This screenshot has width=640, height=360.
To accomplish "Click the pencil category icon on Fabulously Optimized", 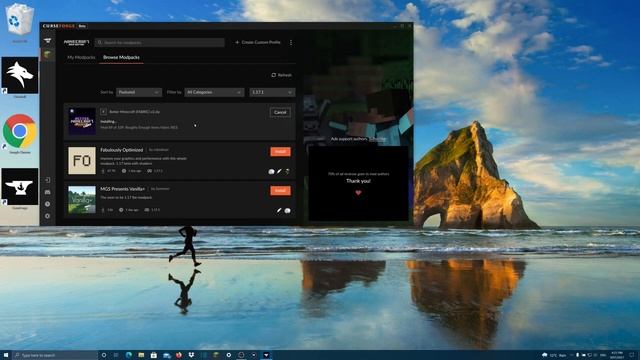I will (x=279, y=172).
